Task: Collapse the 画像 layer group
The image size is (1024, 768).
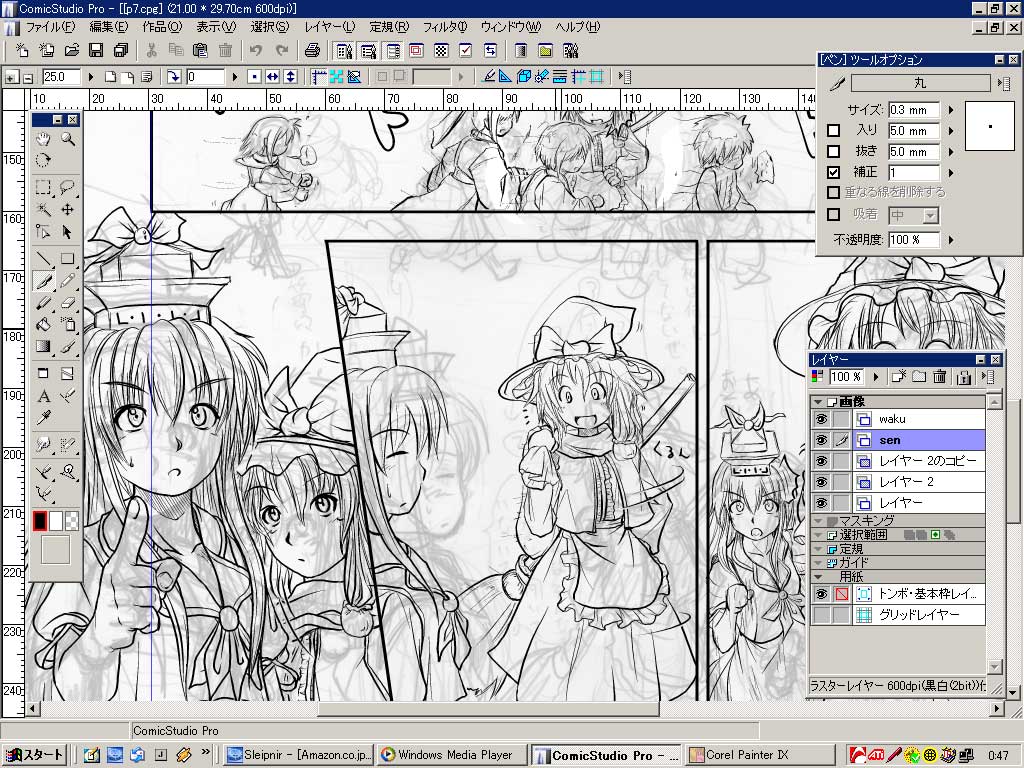Action: 818,402
